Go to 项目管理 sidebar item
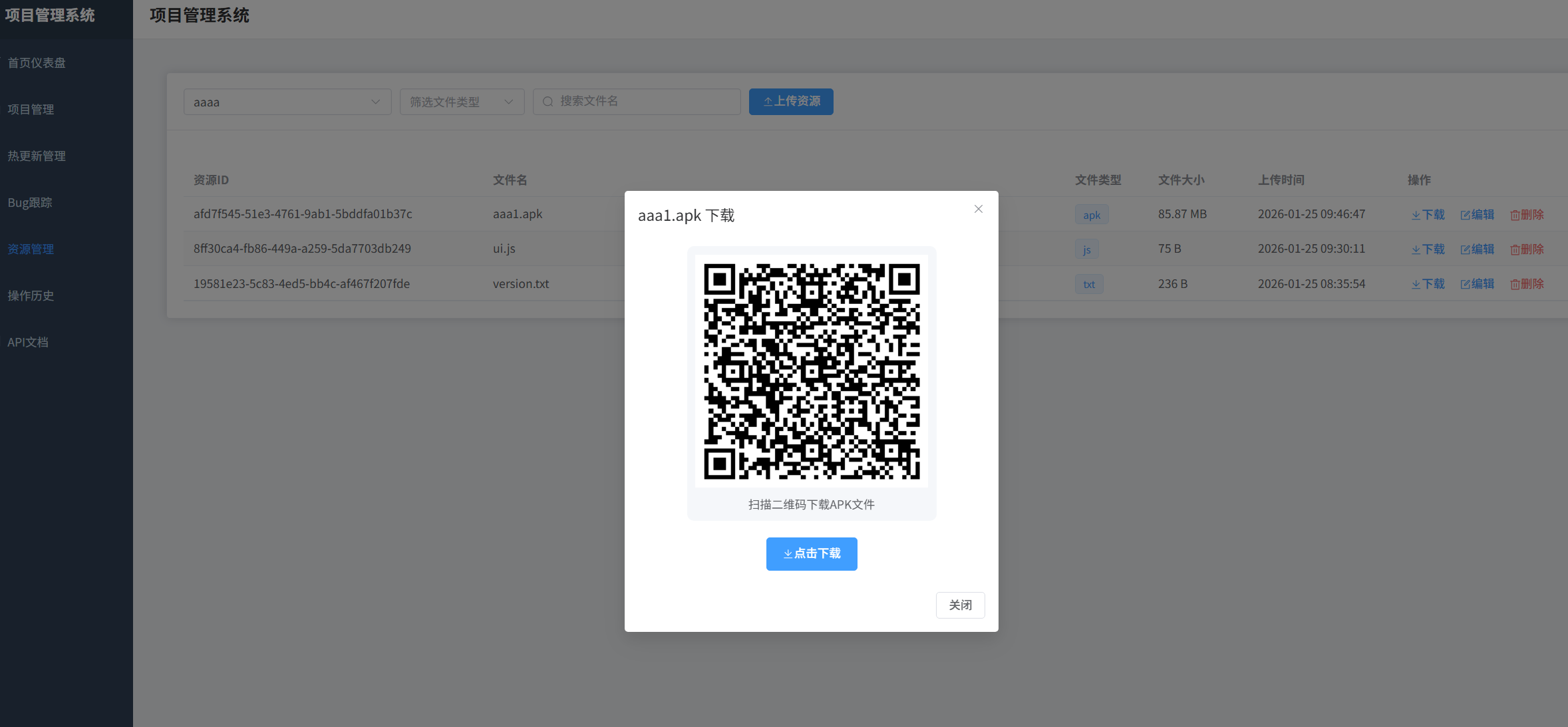Screen dimensions: 1568x727 (x=31, y=109)
